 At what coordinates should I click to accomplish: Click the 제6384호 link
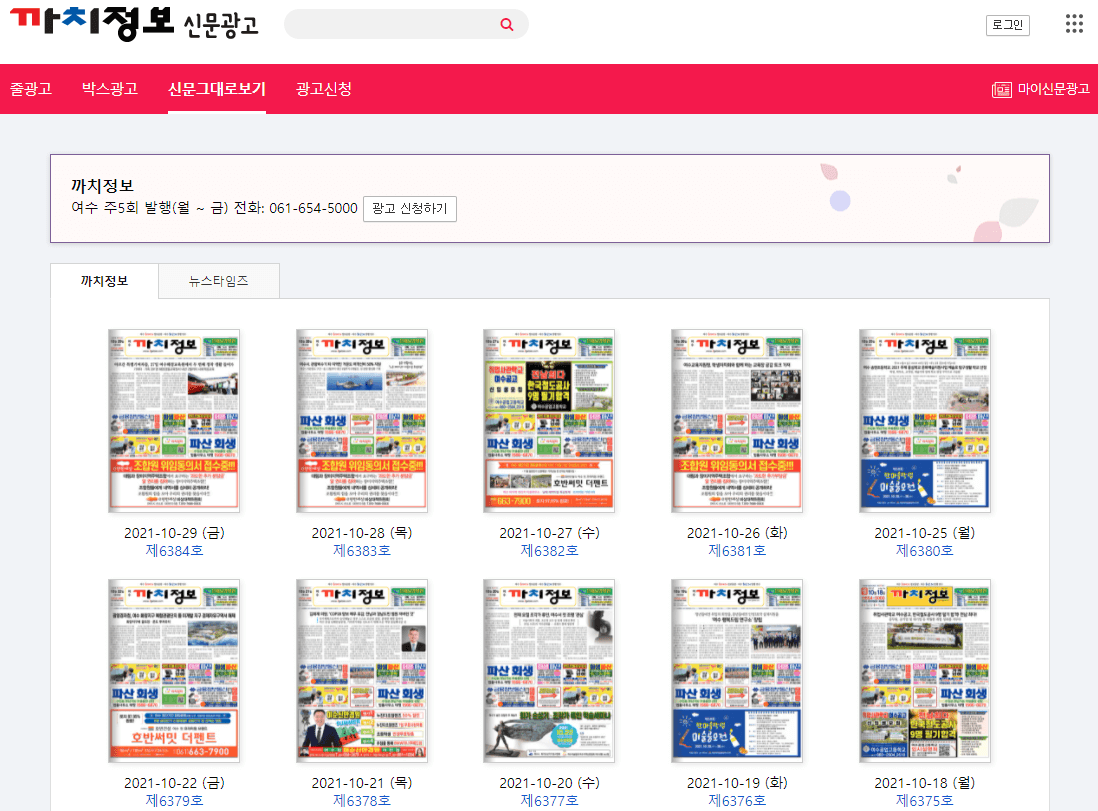click(x=174, y=551)
